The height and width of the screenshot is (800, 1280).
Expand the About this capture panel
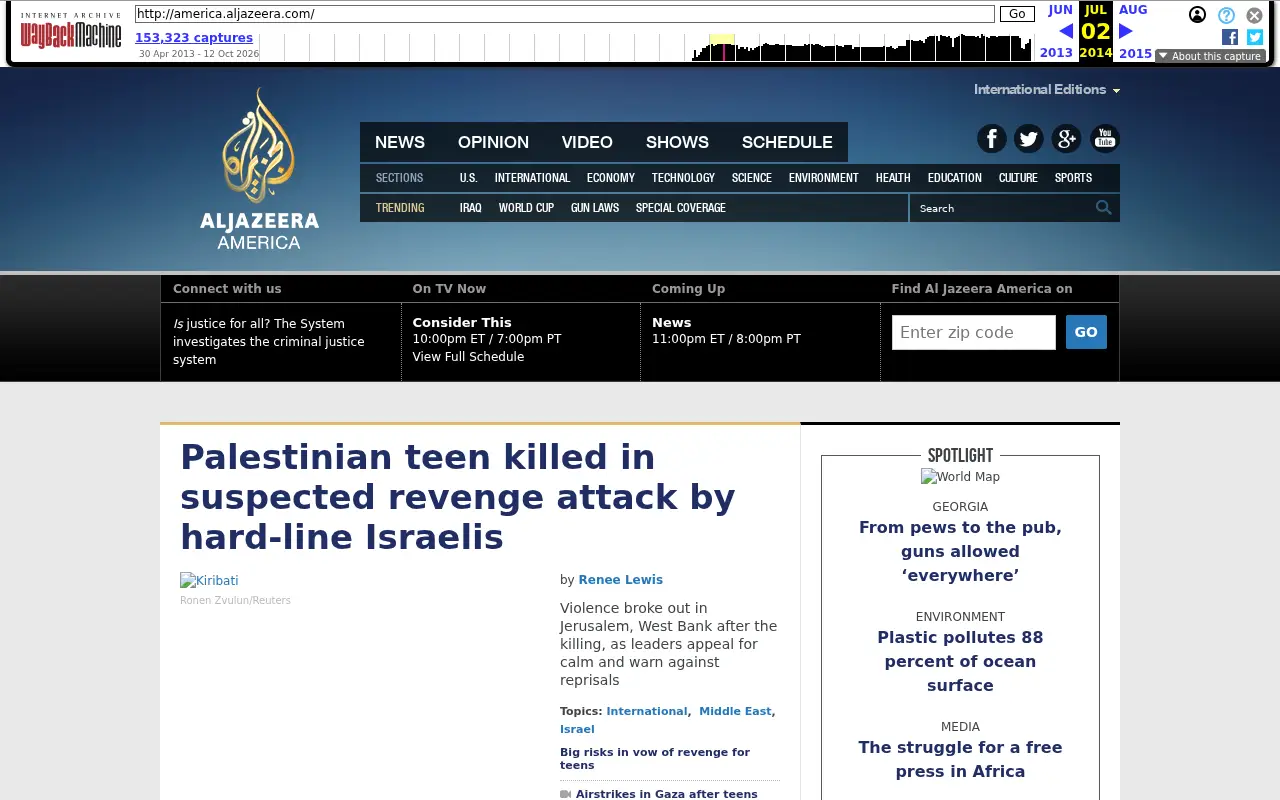[1210, 56]
